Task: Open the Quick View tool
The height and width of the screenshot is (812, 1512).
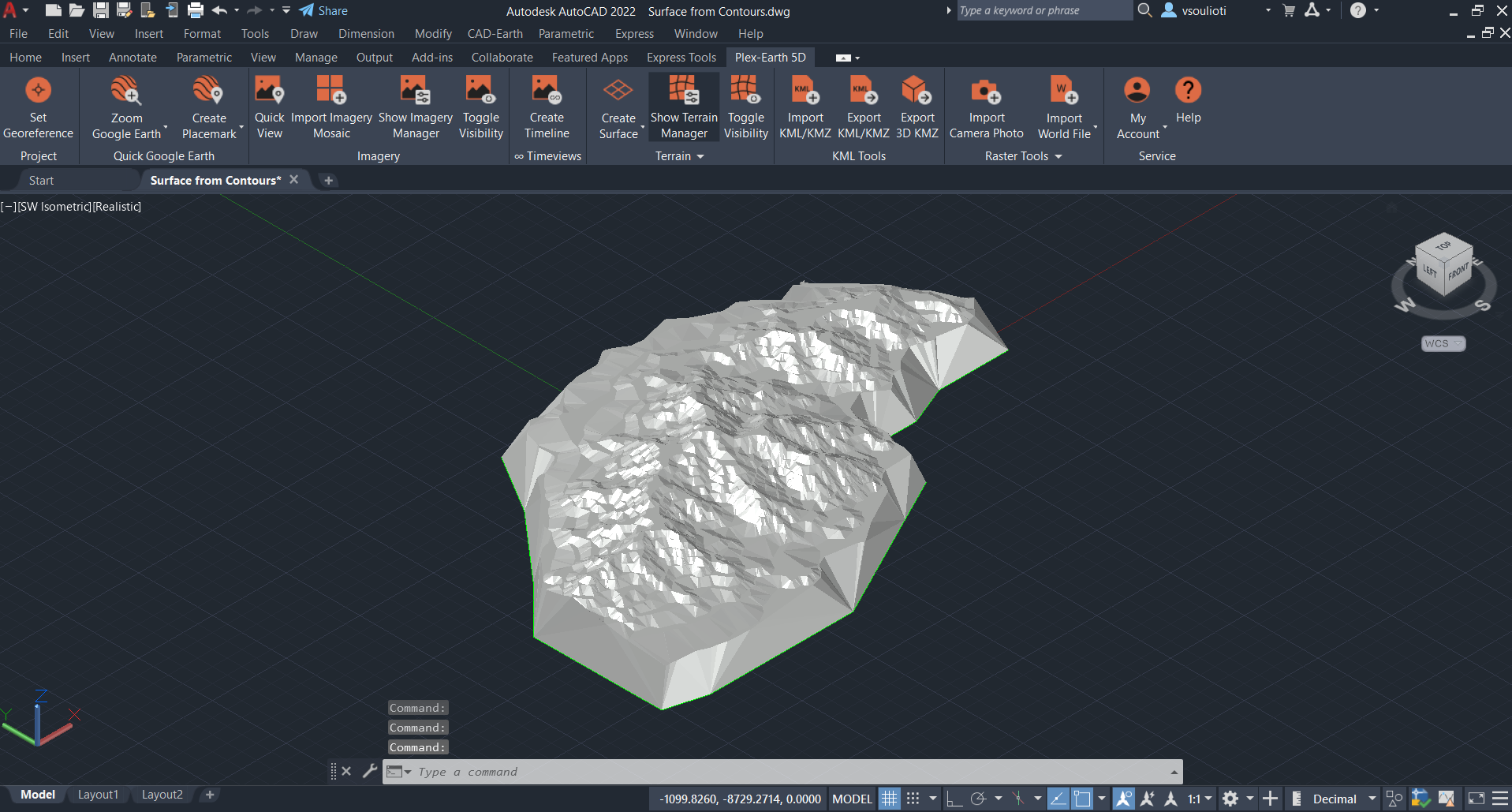Action: [269, 108]
